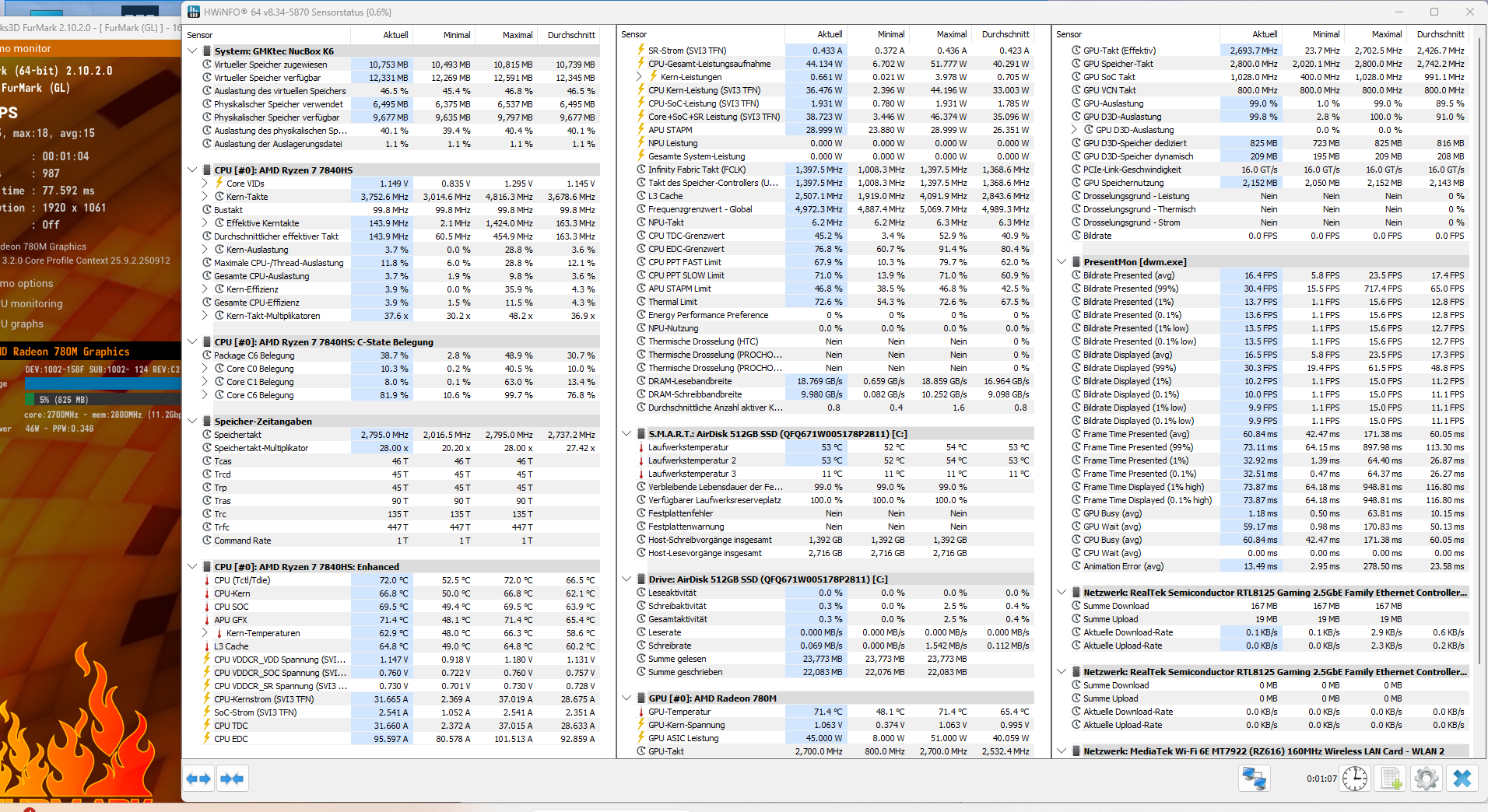
Task: Click GPU monitoring in the FurMark window
Action: pyautogui.click(x=31, y=304)
